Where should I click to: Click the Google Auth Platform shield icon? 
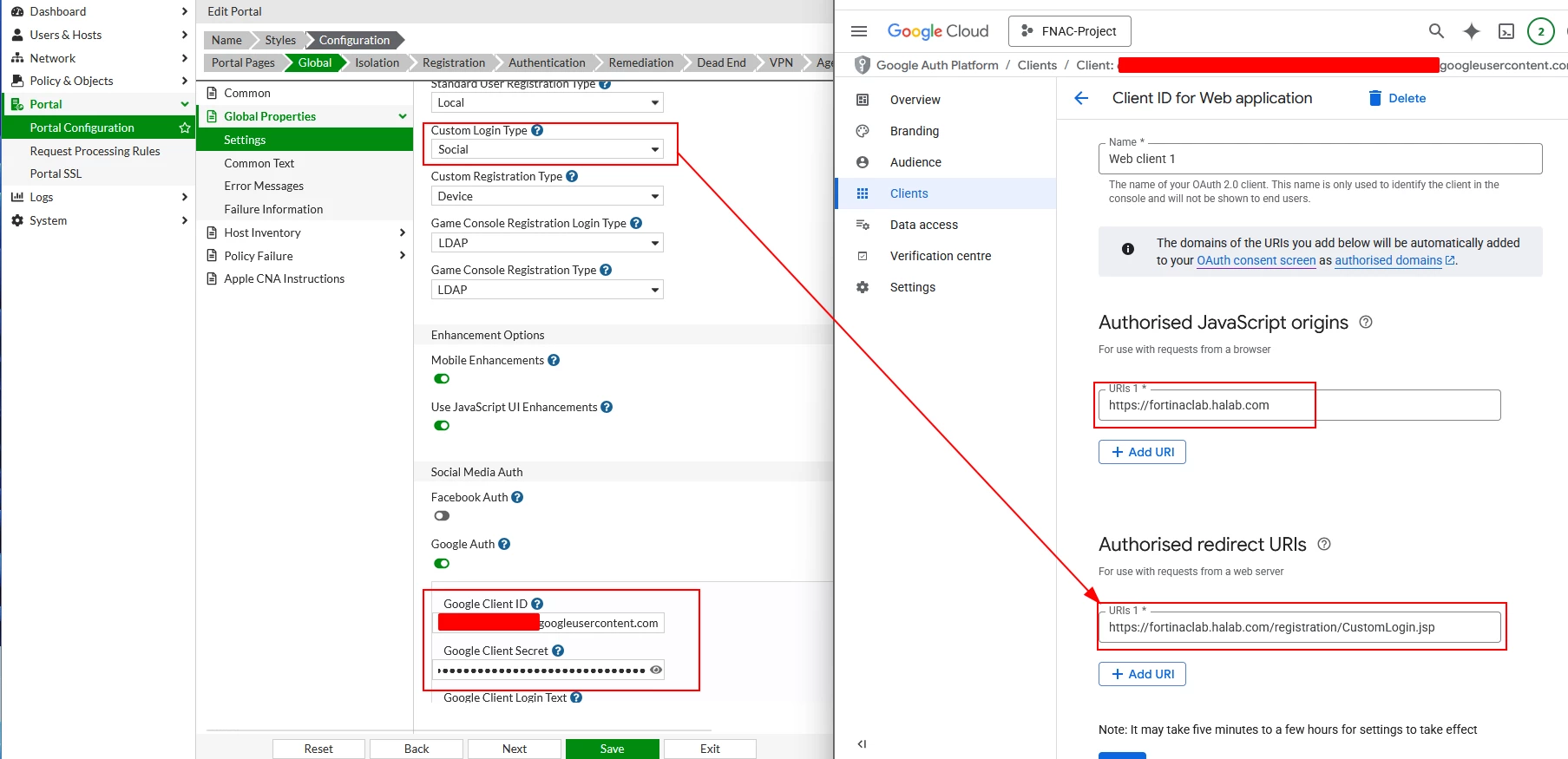pos(863,65)
